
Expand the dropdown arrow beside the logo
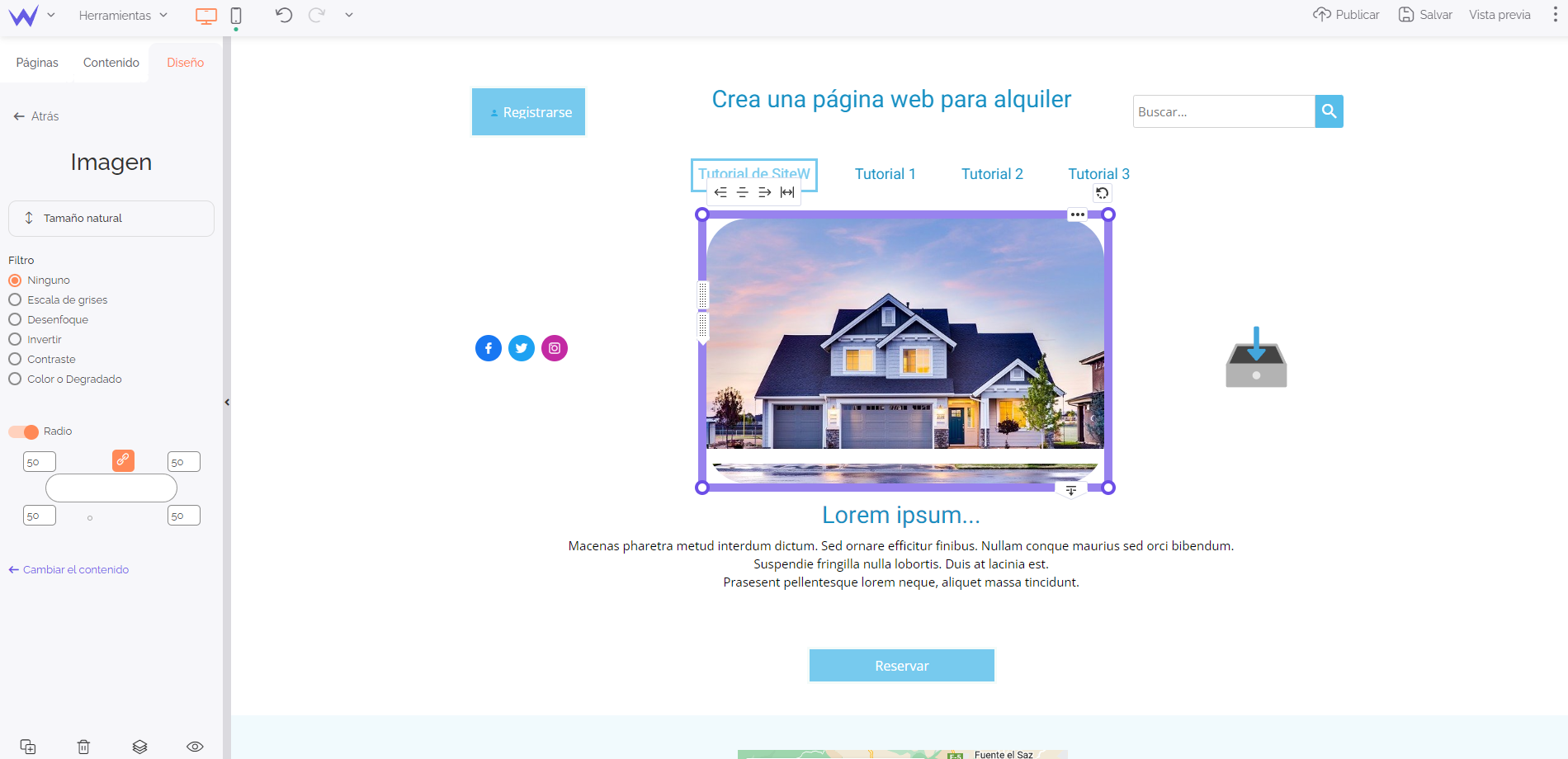51,15
